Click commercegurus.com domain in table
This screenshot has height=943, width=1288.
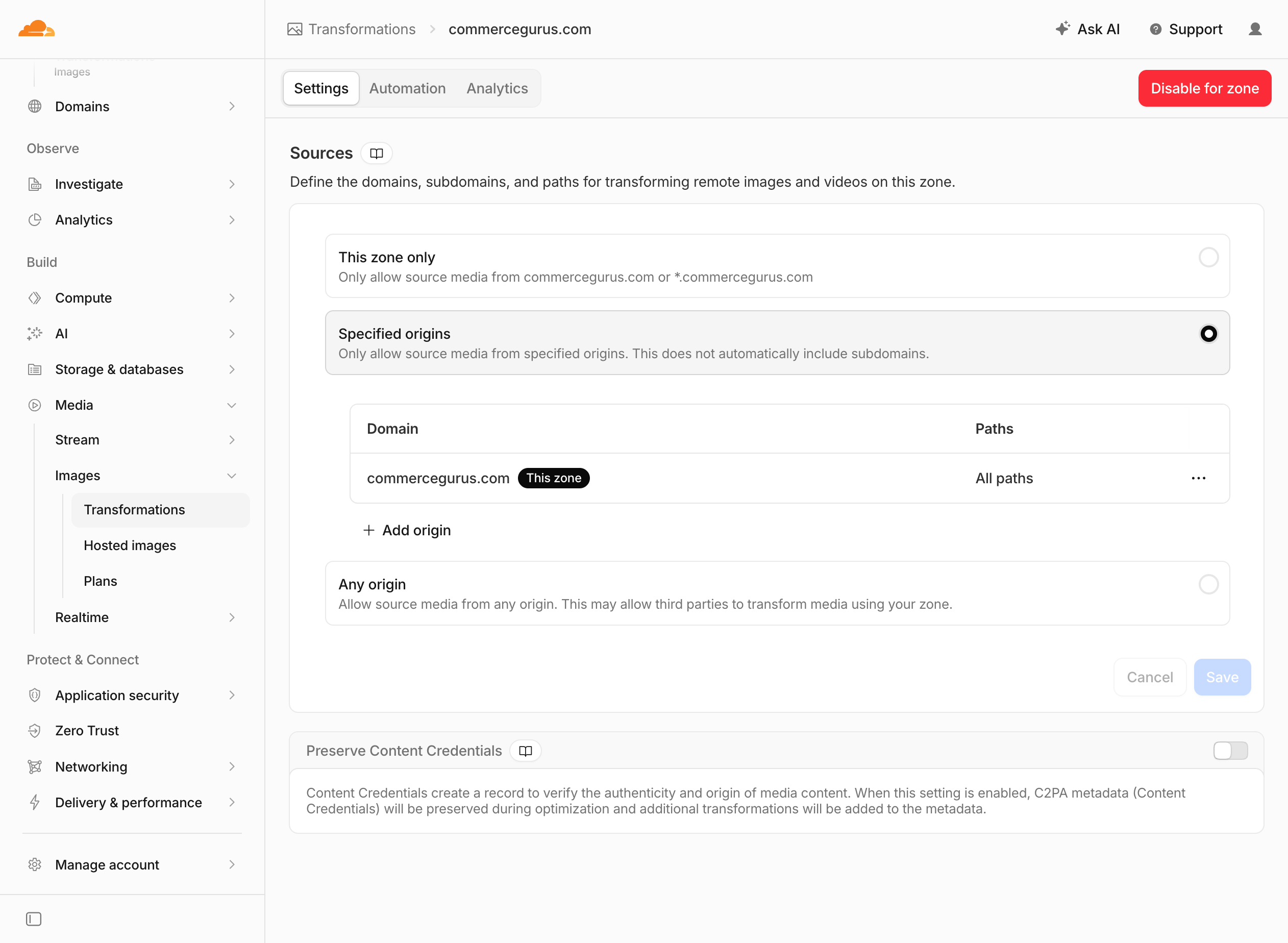pyautogui.click(x=438, y=478)
